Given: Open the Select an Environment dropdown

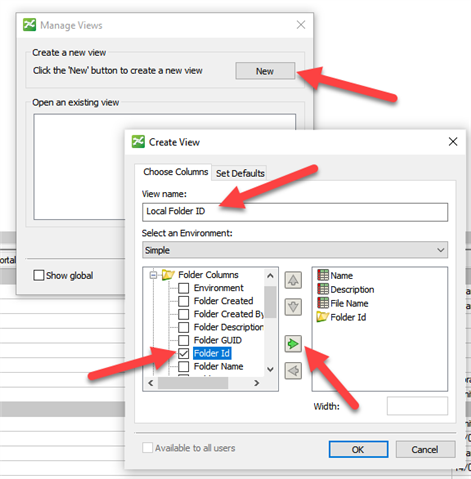Looking at the screenshot, I should [295, 250].
